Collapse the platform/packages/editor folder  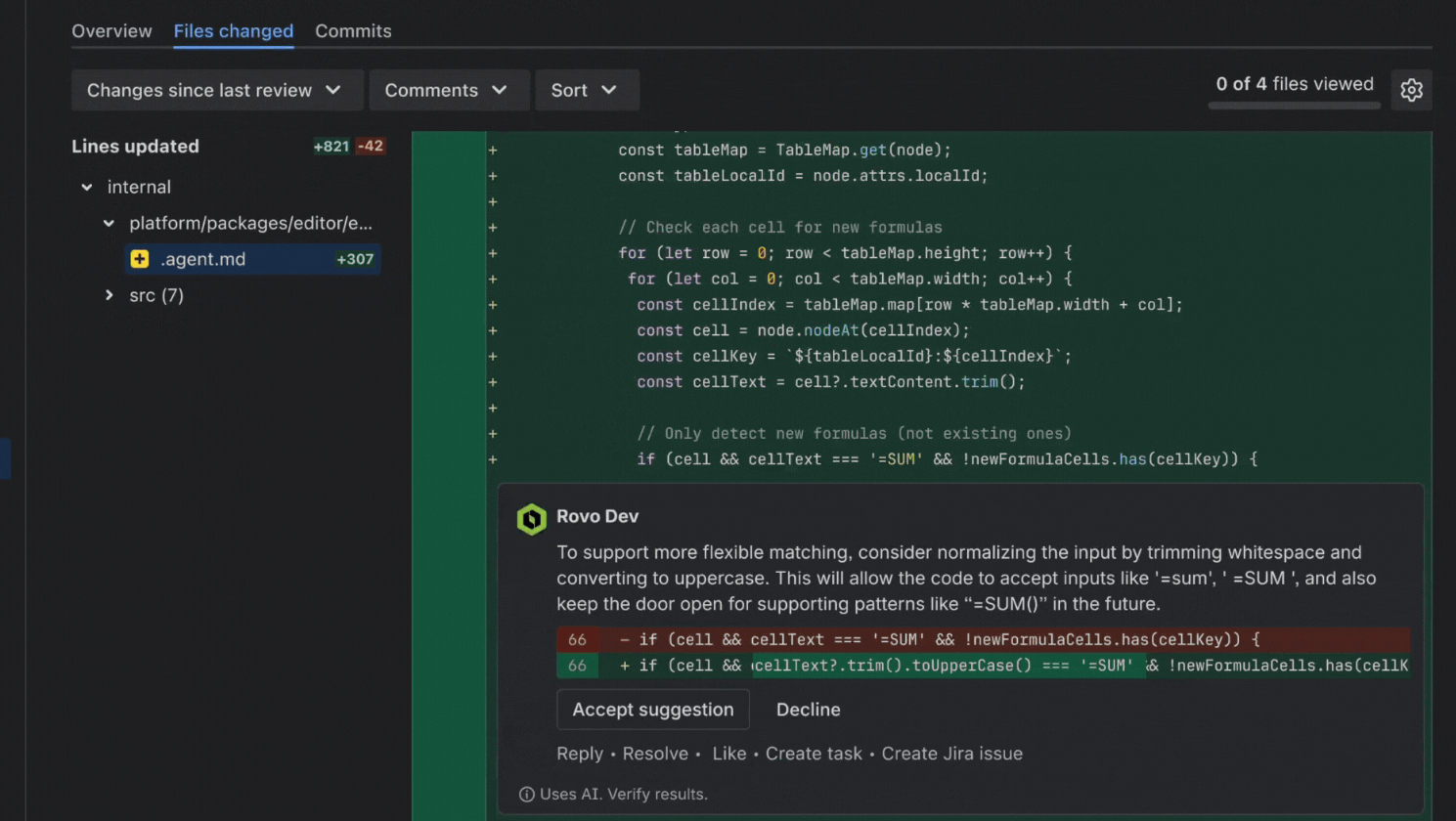[109, 224]
